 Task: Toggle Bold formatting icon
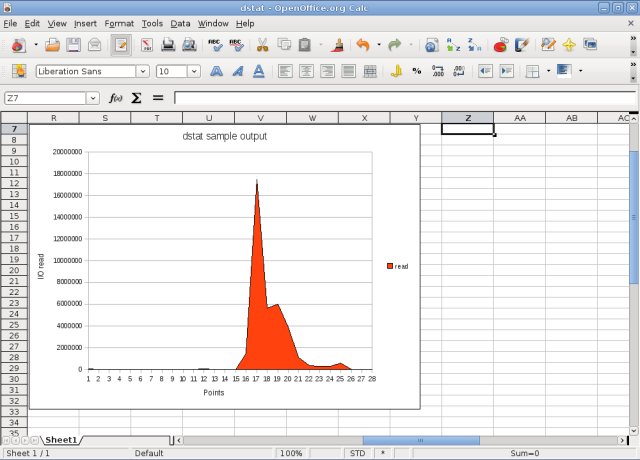pos(216,71)
